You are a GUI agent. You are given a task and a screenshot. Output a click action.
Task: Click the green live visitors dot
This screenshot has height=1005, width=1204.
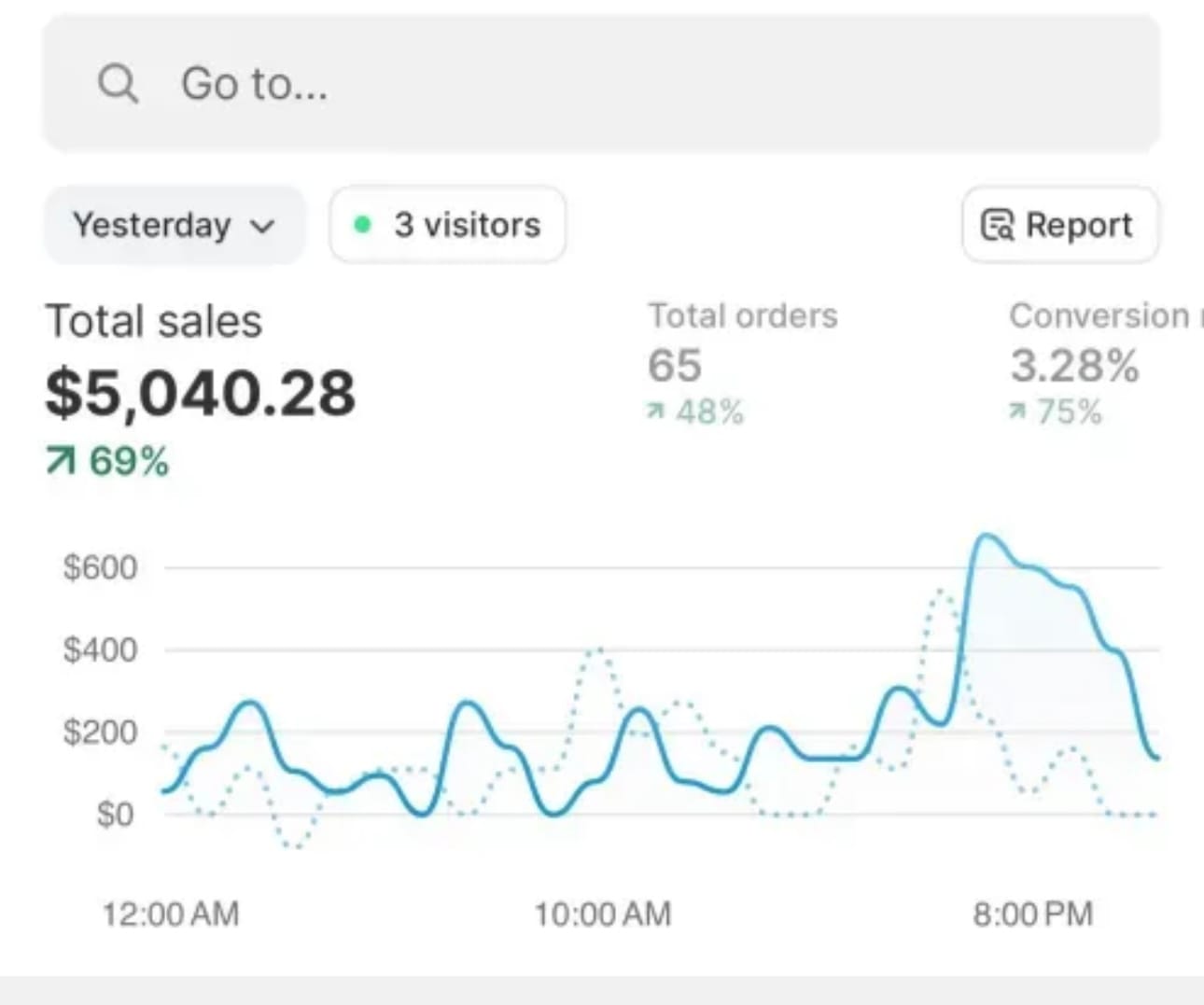[363, 225]
